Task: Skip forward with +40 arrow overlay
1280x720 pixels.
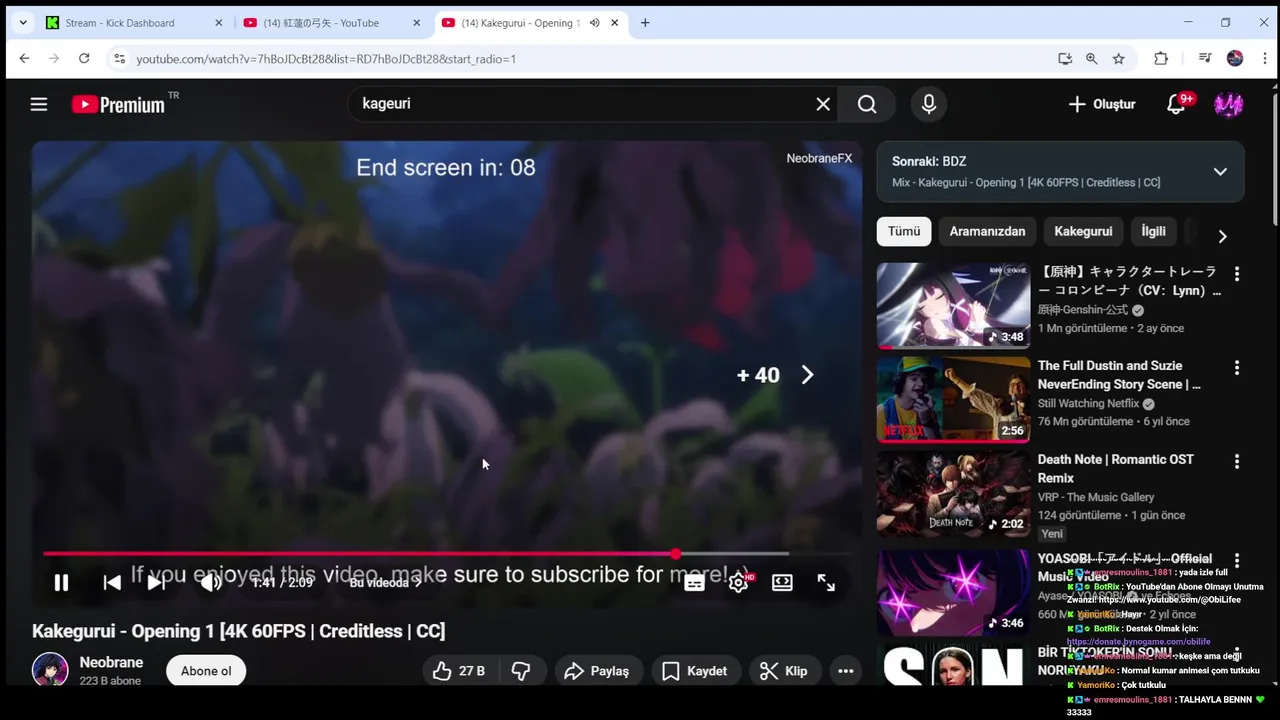Action: click(807, 375)
